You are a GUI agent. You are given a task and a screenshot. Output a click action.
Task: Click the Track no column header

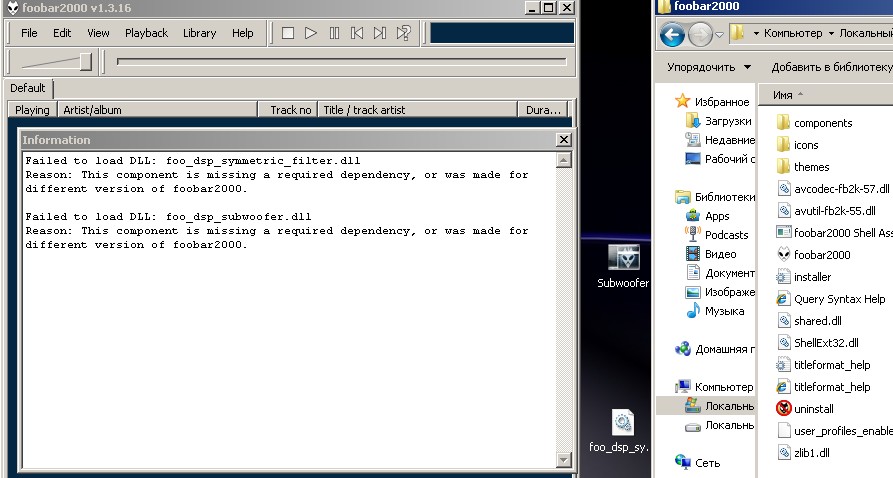(x=288, y=110)
